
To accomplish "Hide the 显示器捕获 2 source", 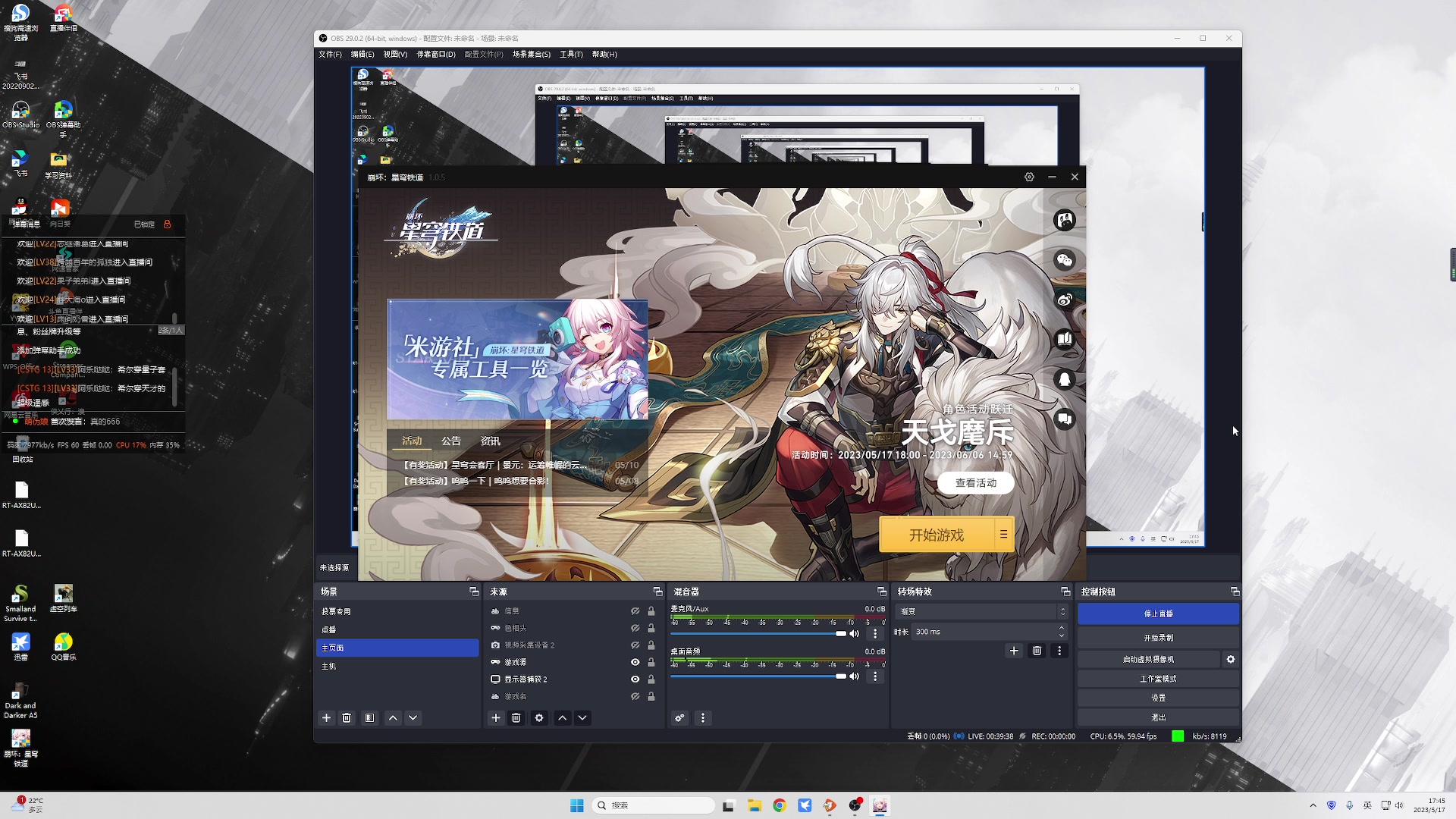I will 635,679.
